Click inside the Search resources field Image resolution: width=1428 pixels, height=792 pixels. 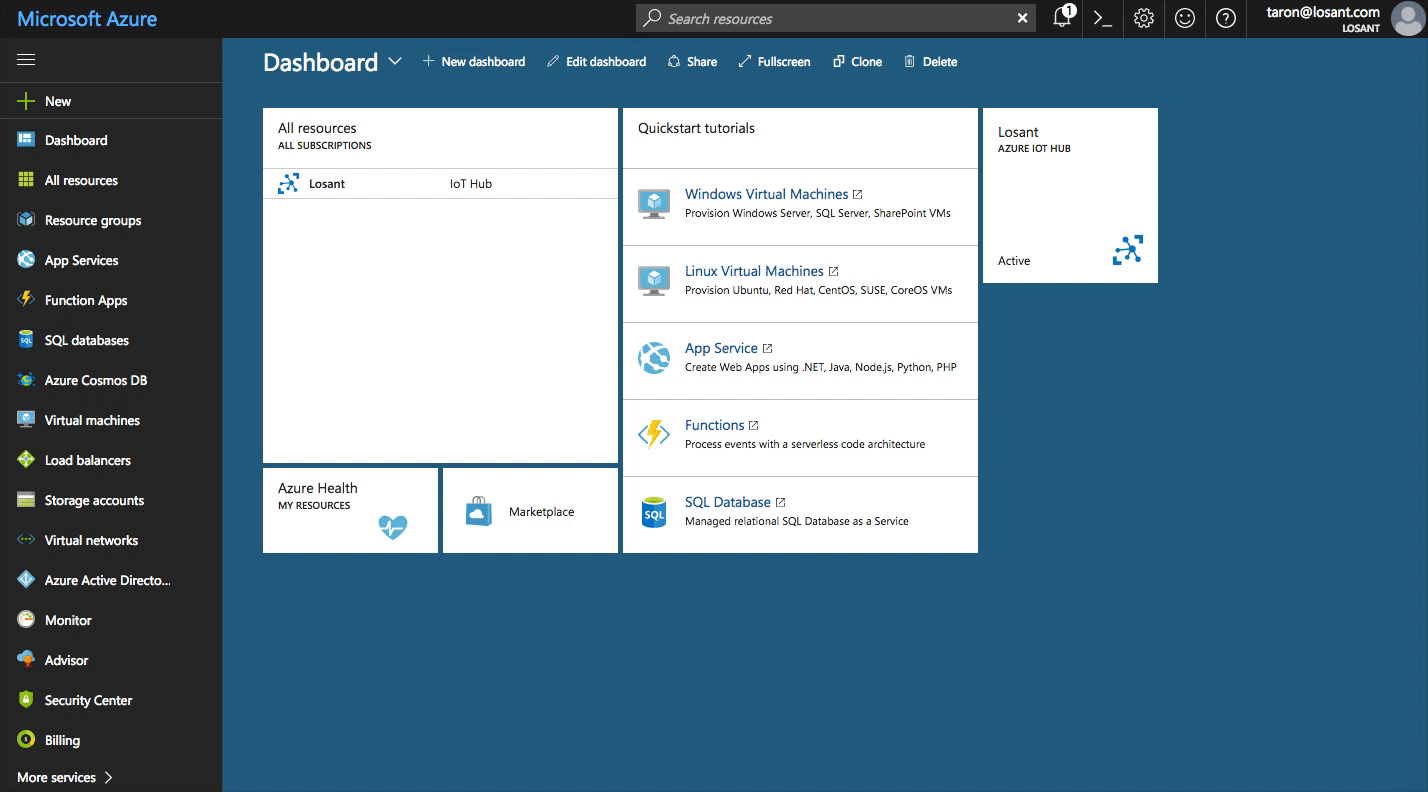click(x=820, y=18)
